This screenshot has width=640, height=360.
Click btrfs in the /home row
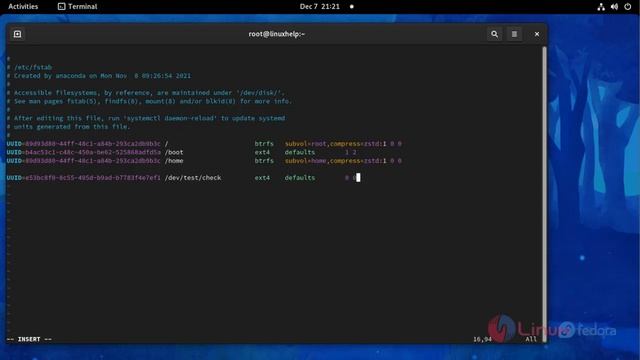tap(264, 161)
